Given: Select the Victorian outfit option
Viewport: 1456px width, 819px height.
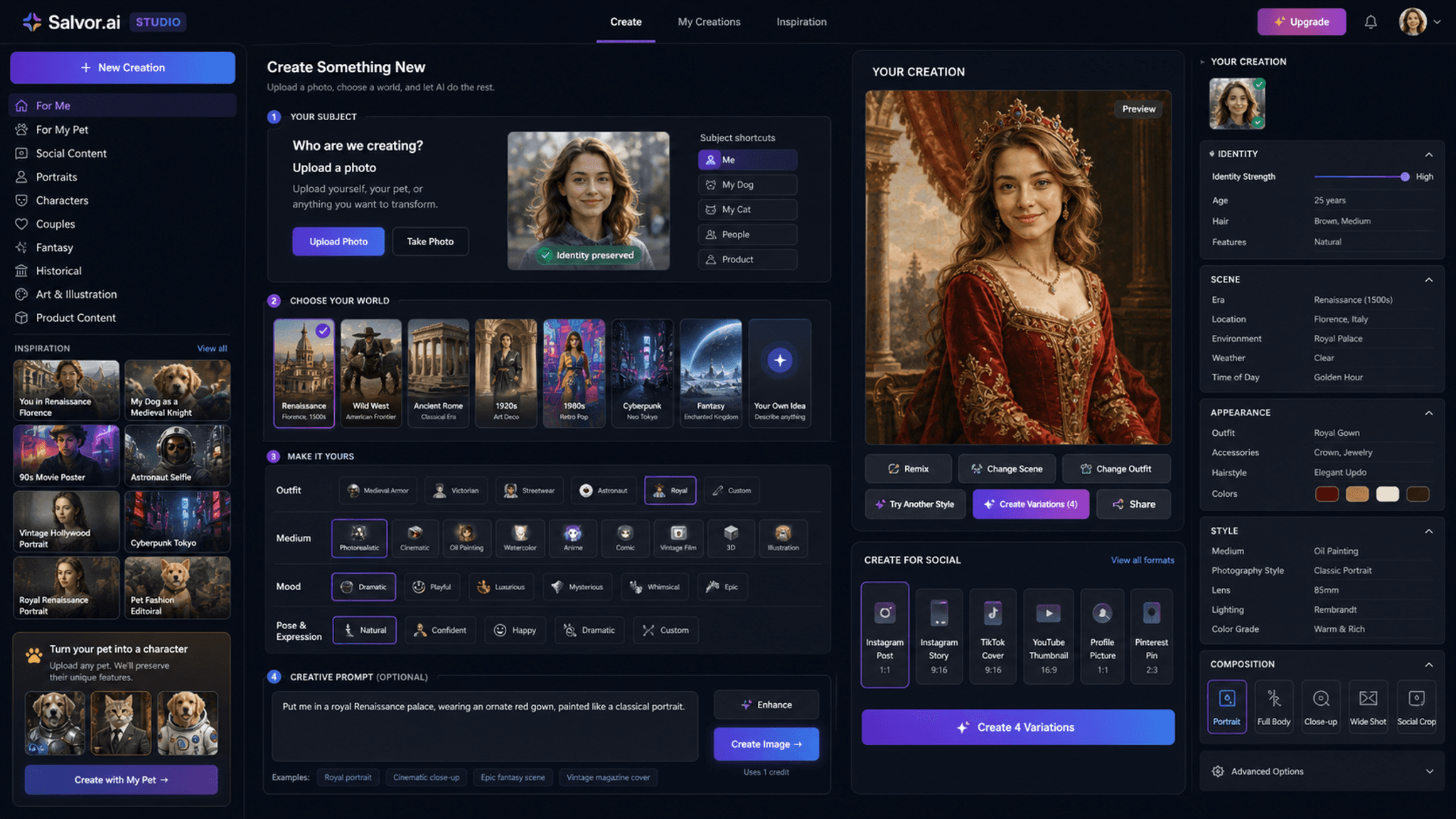Looking at the screenshot, I should [456, 491].
